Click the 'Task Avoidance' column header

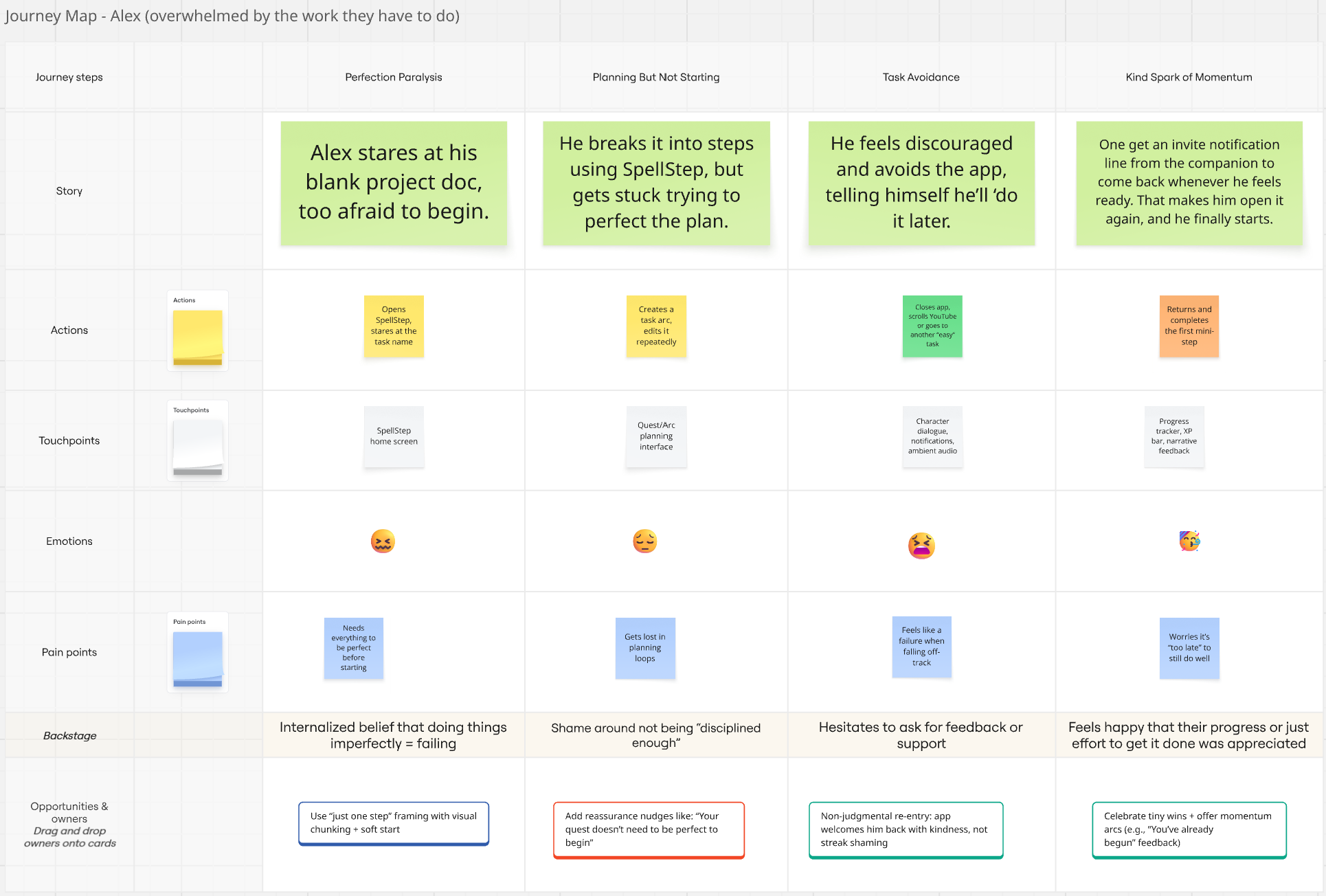tap(921, 77)
